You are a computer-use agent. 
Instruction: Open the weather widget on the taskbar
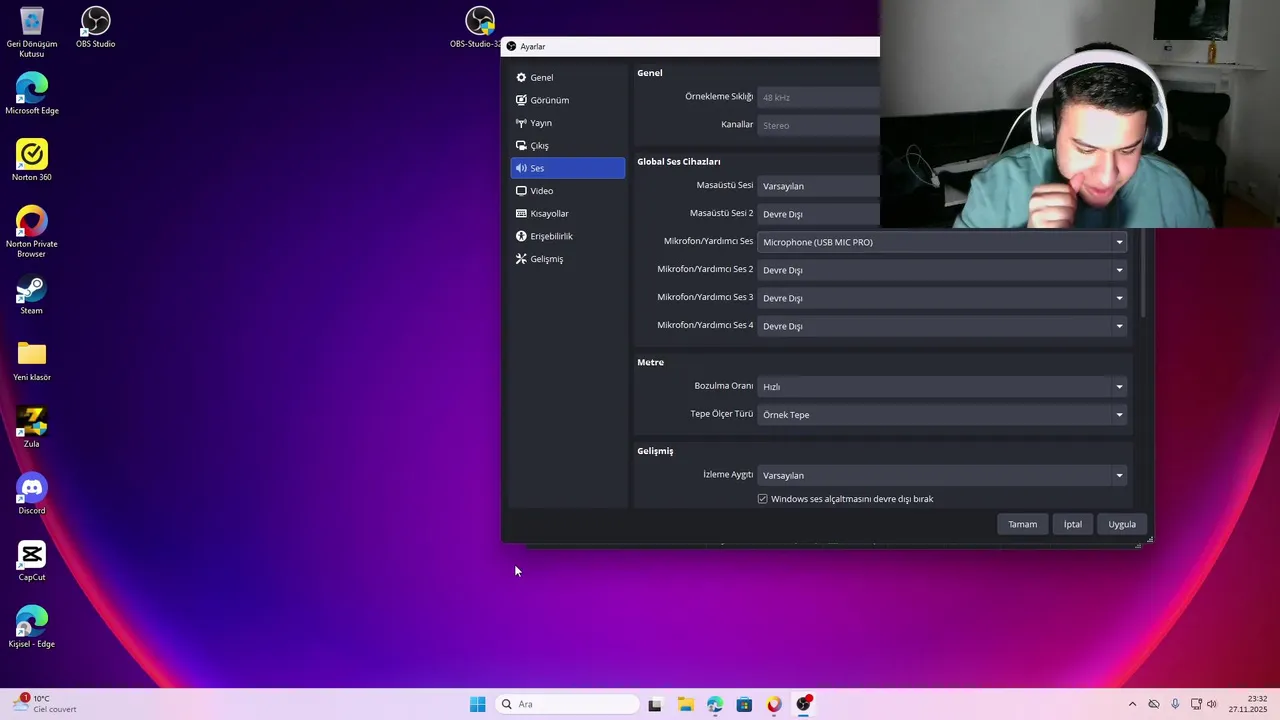tap(45, 704)
